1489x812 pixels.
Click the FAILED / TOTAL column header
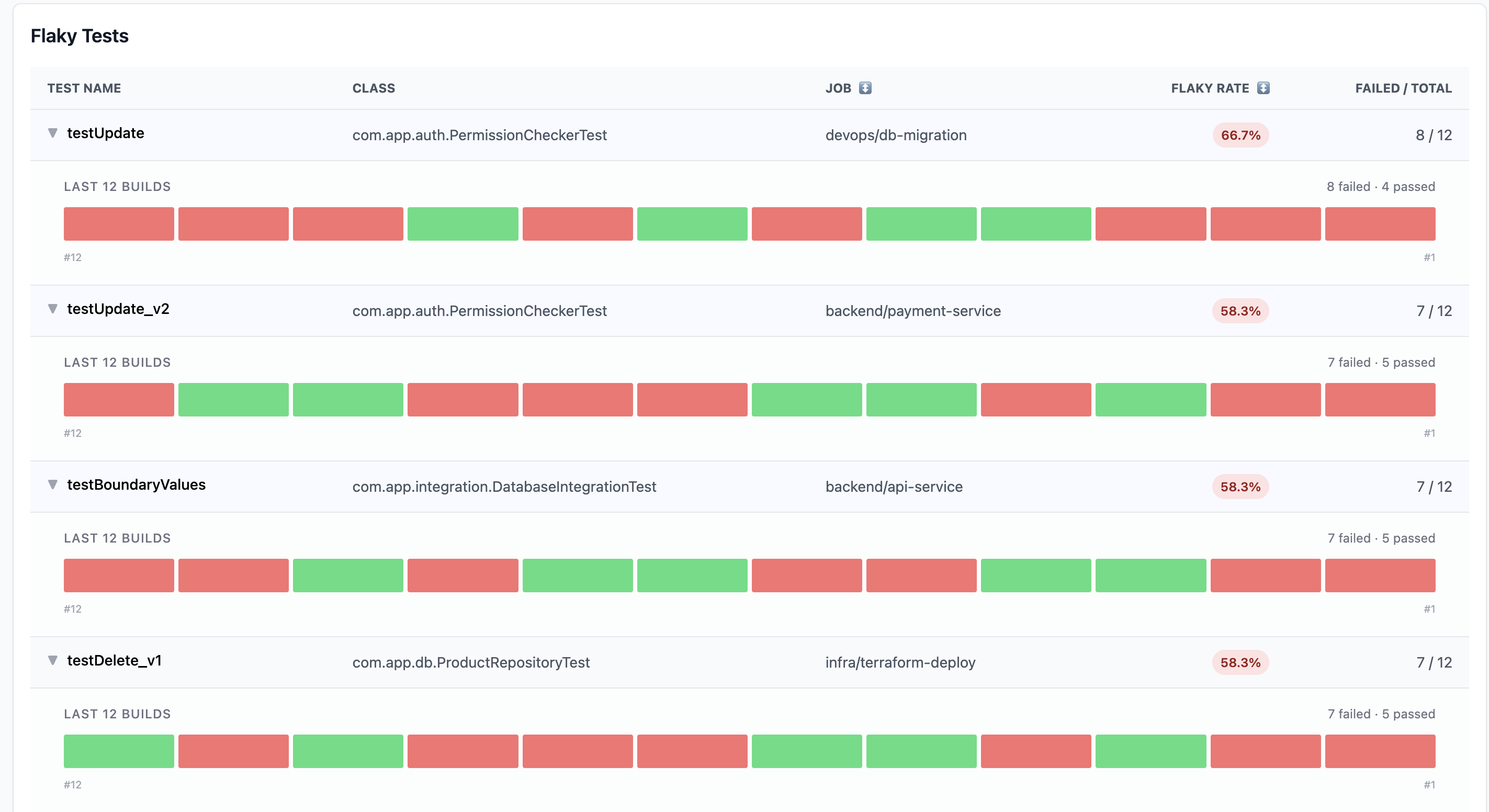[x=1403, y=88]
